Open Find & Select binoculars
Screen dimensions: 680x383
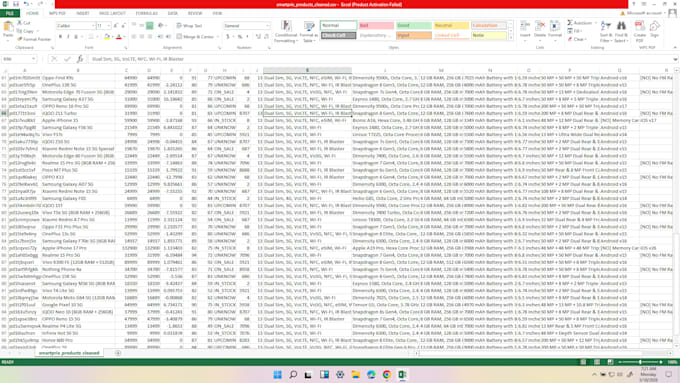[621, 31]
